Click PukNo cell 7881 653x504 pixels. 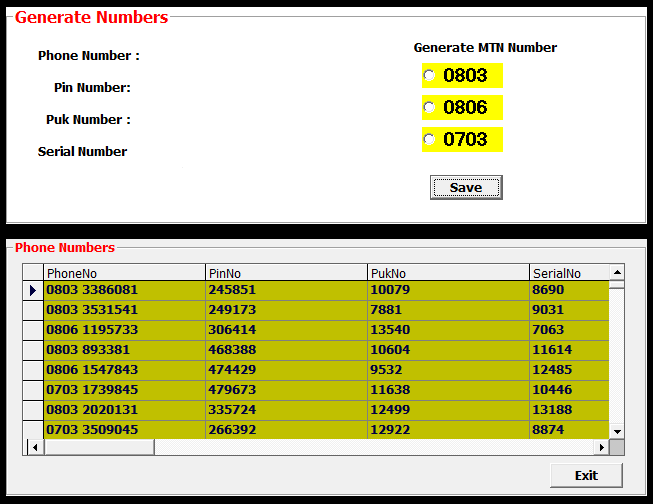[x=449, y=310]
